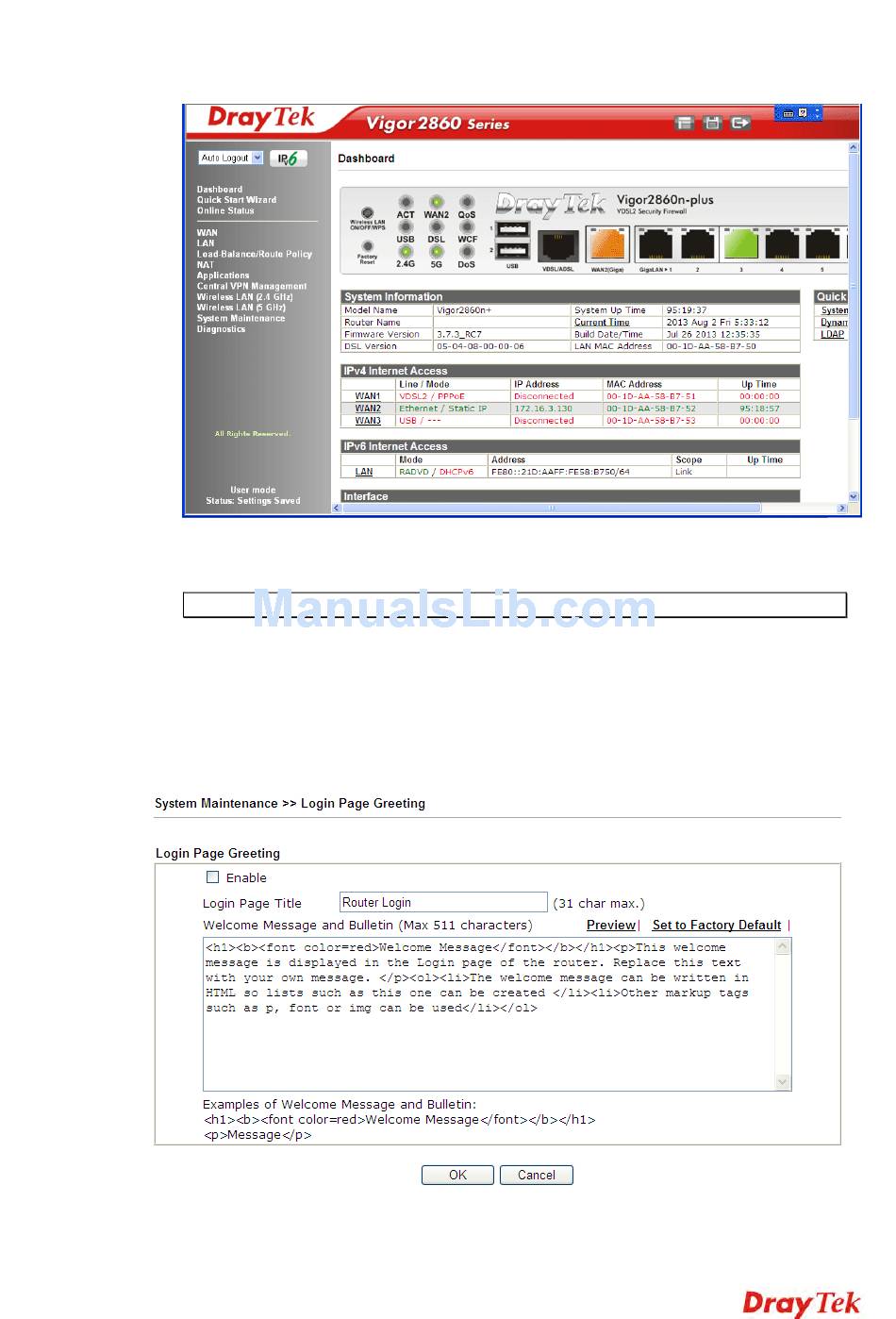Click the logout arrow icon in the header
896x1319 pixels.
[740, 123]
